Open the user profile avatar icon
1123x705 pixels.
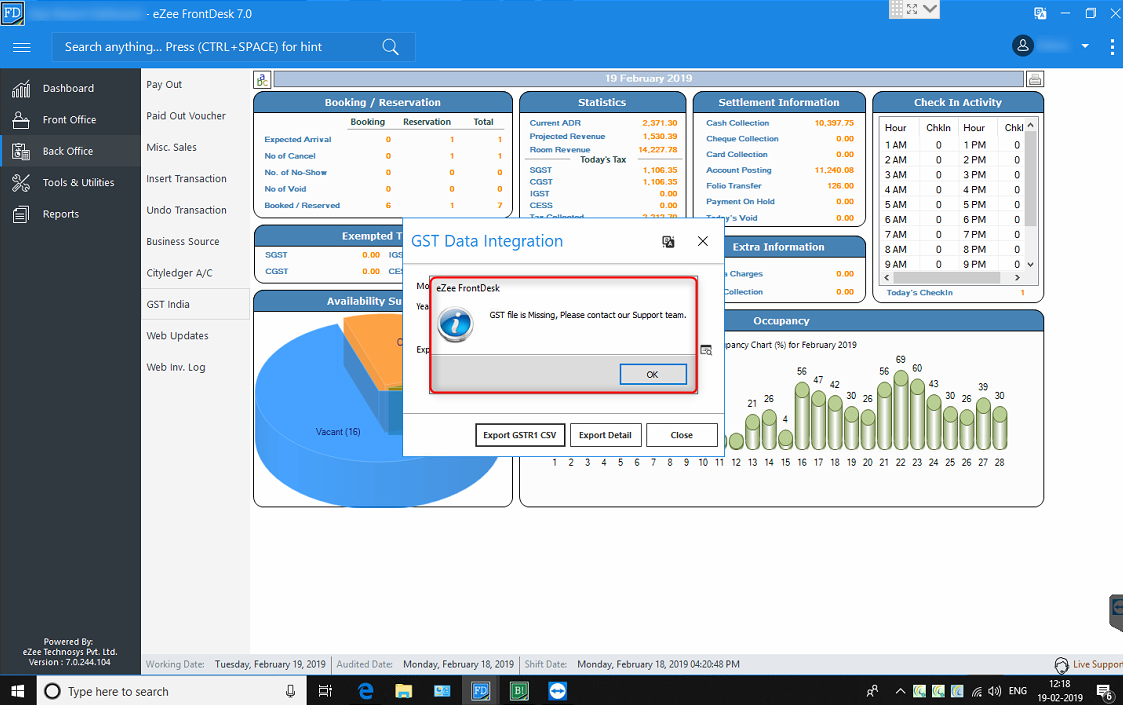pyautogui.click(x=1023, y=46)
